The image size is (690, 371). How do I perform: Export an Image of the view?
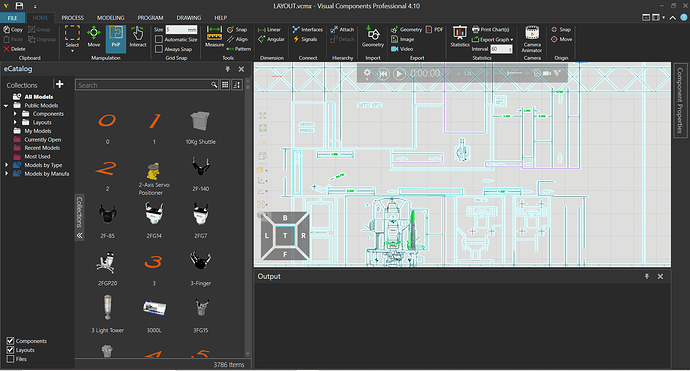click(402, 39)
